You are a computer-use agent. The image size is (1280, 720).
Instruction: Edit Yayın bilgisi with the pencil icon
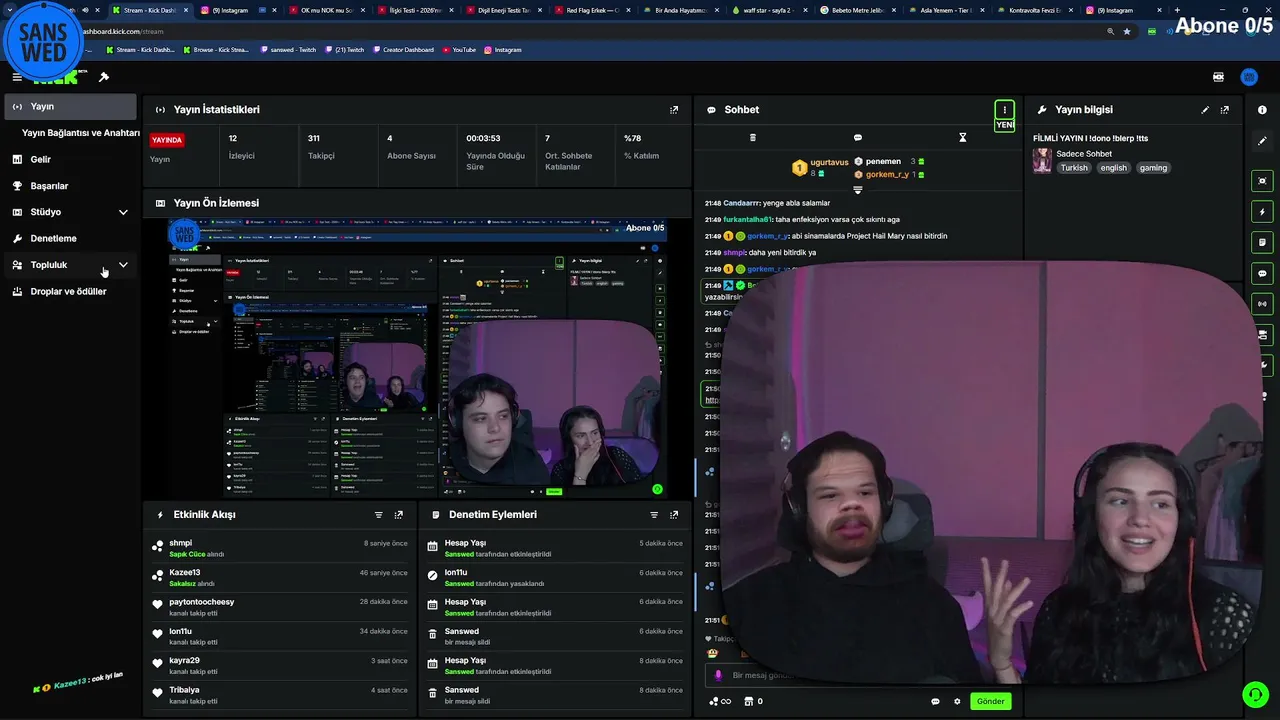point(1205,110)
